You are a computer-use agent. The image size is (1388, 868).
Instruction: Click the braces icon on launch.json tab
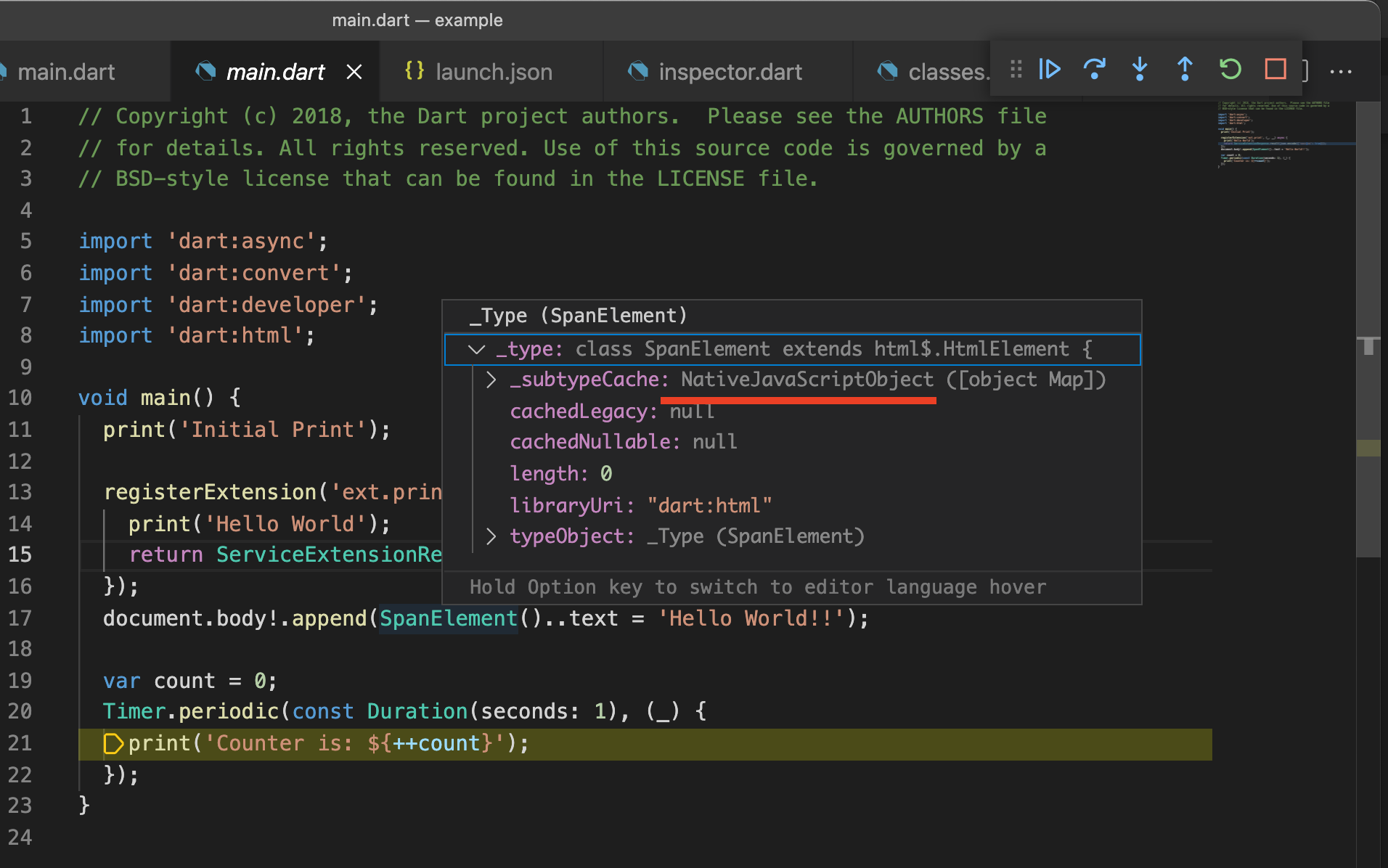point(415,71)
